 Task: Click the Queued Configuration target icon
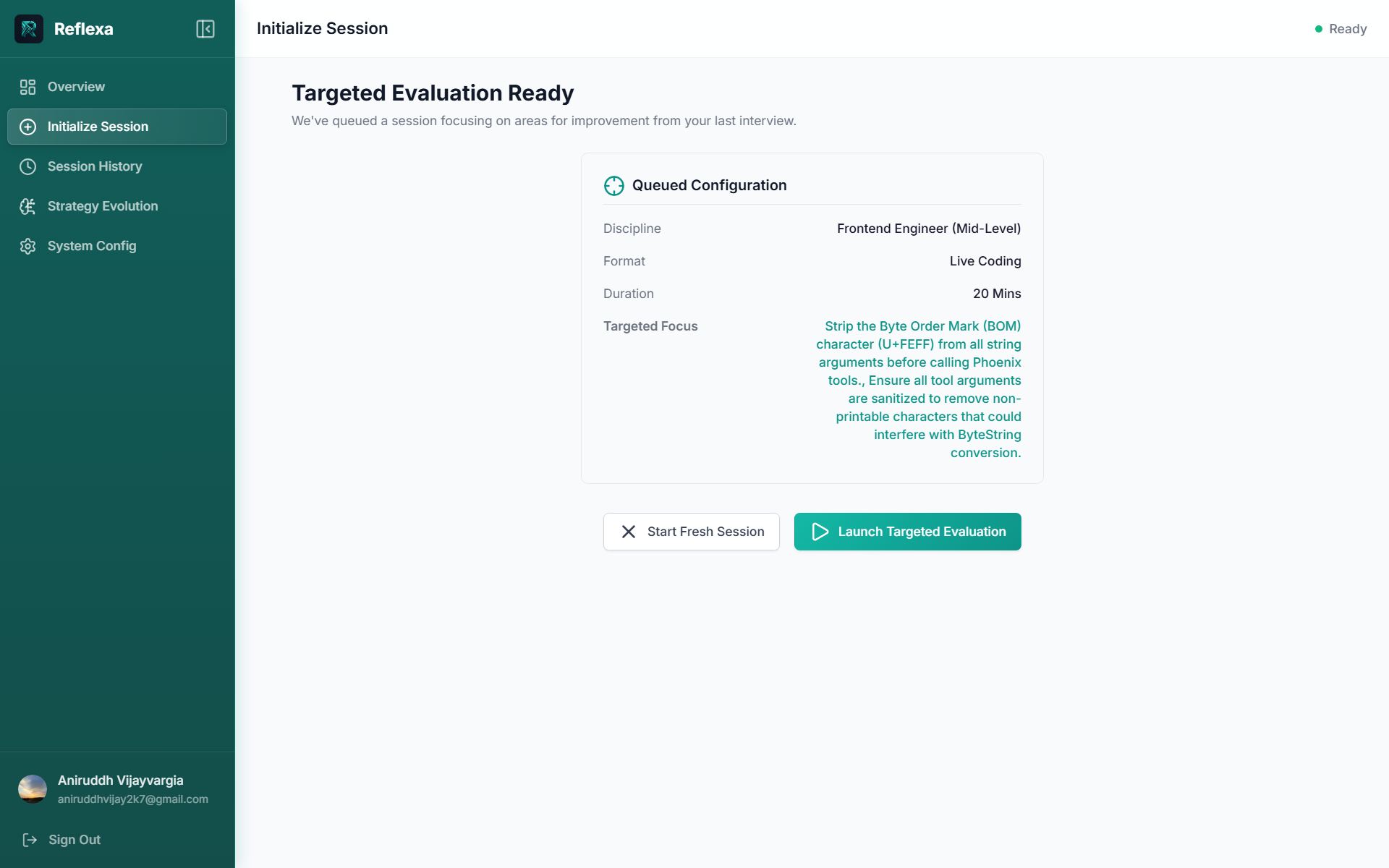tap(613, 186)
